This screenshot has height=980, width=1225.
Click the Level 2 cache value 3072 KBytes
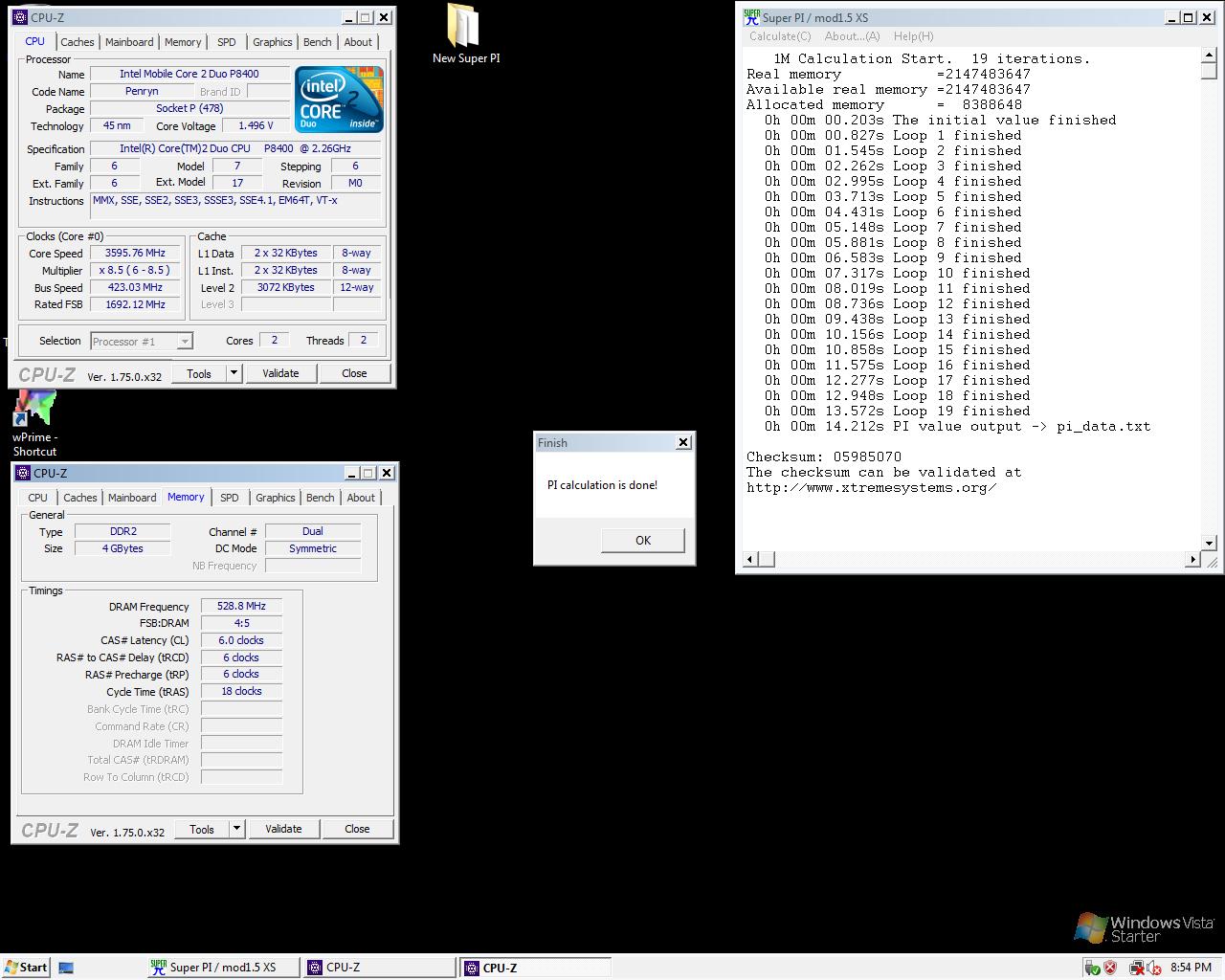click(x=285, y=287)
